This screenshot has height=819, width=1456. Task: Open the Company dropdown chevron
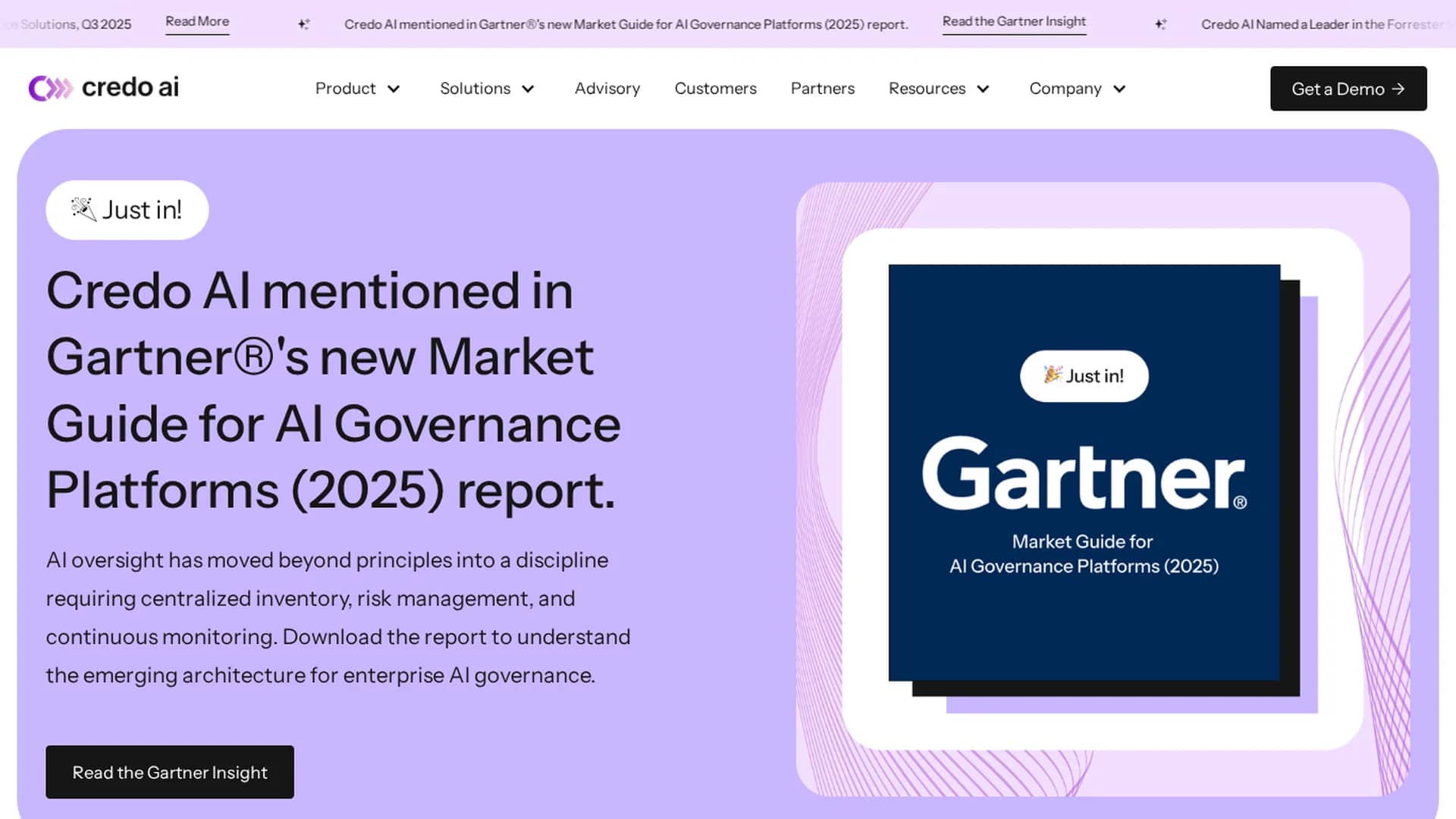click(1119, 89)
